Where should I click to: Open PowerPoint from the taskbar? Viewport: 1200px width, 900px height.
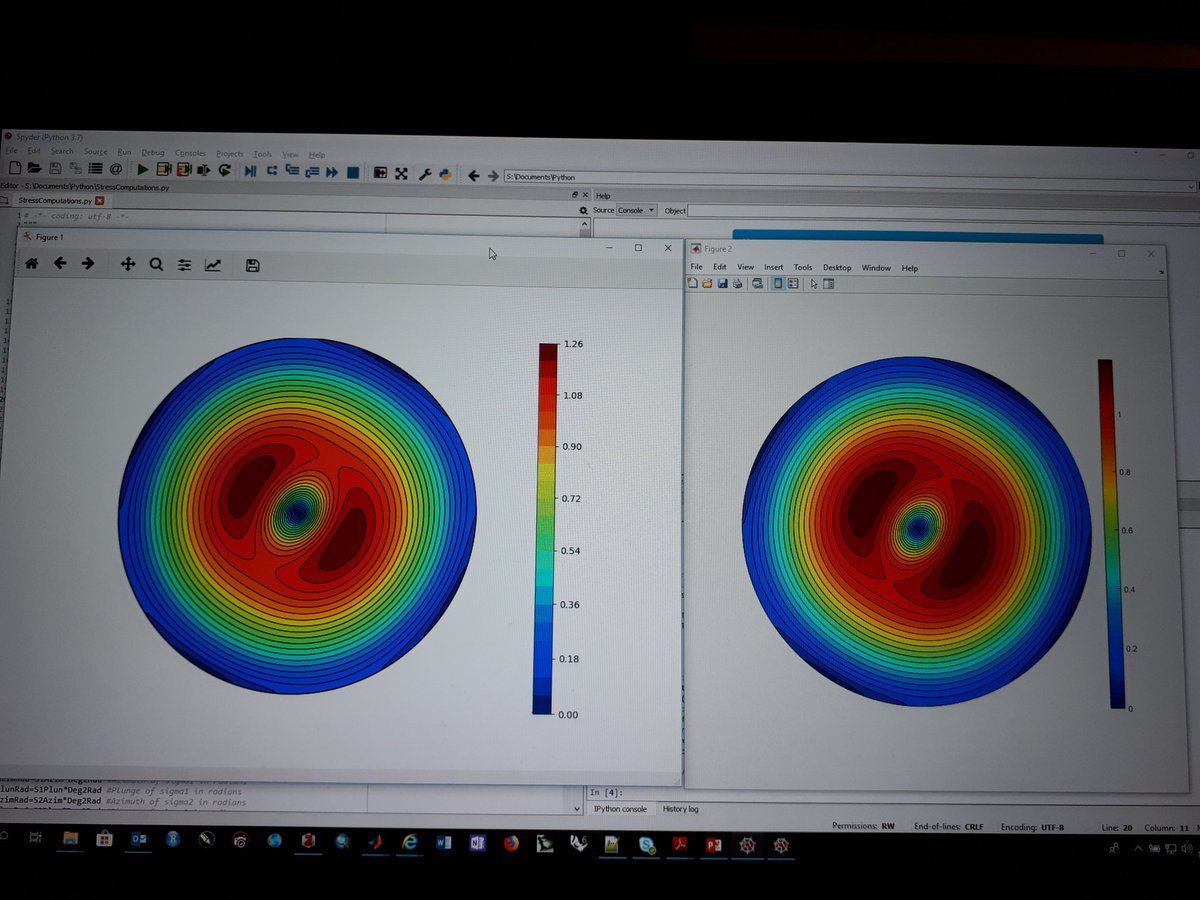click(713, 845)
